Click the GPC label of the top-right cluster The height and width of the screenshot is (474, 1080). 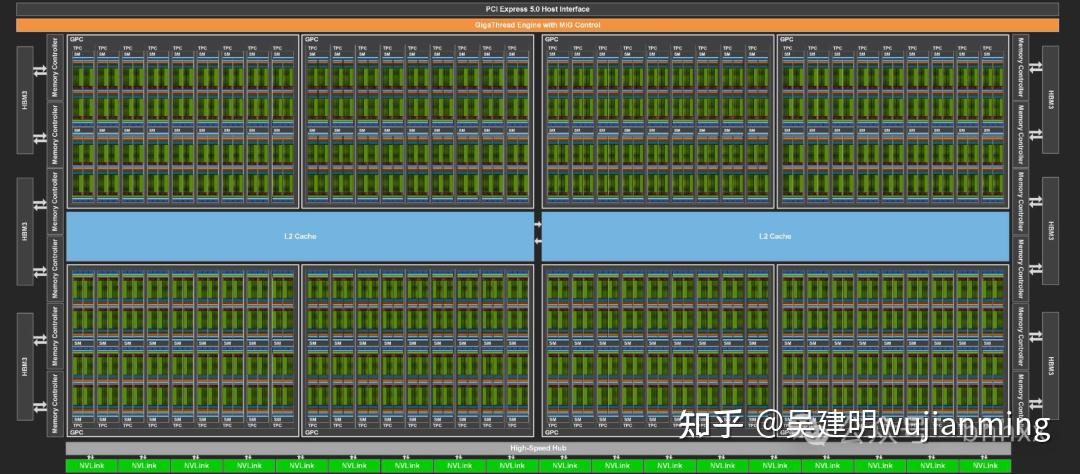click(786, 39)
